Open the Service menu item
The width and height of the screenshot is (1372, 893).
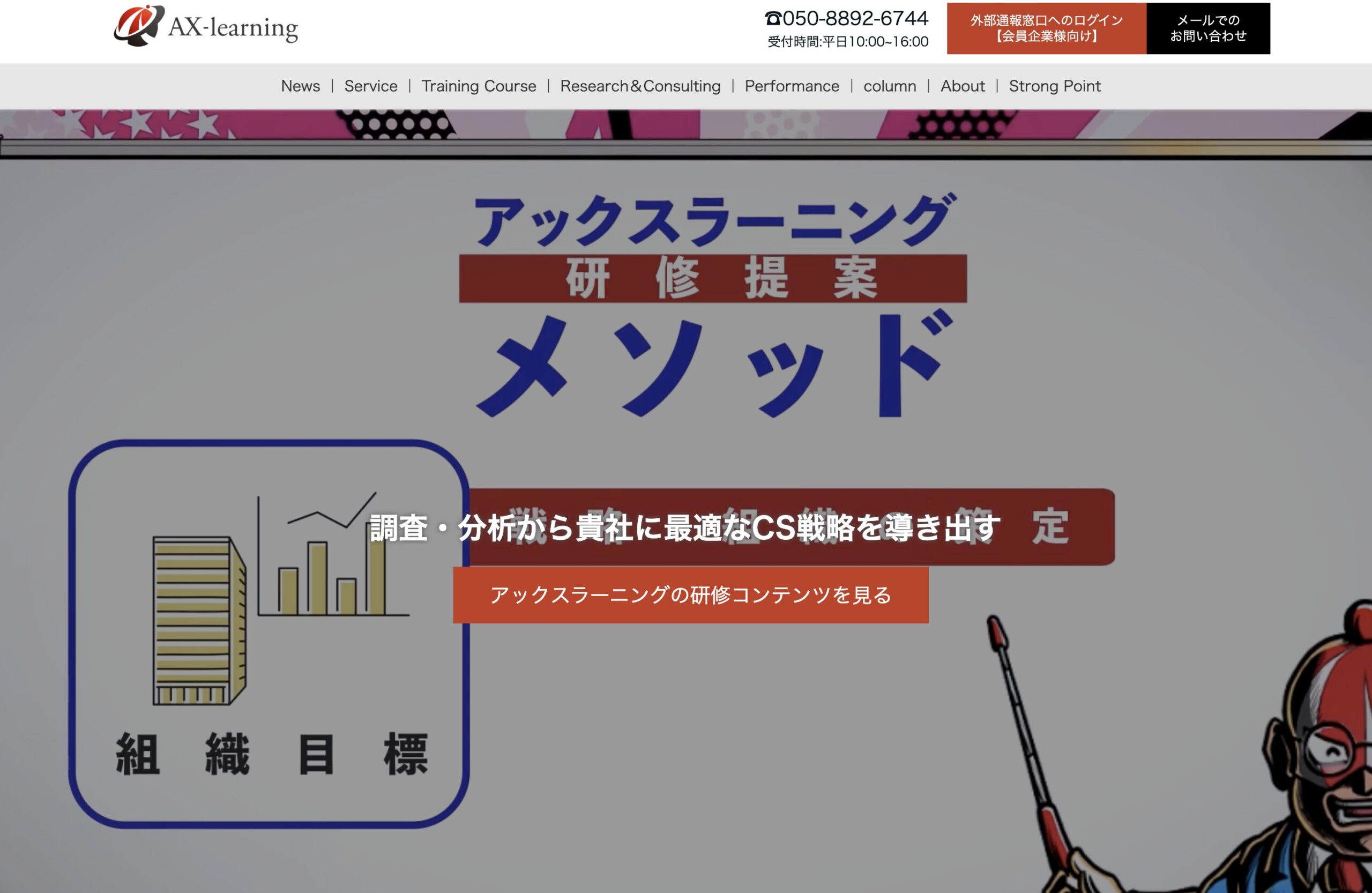coord(371,86)
